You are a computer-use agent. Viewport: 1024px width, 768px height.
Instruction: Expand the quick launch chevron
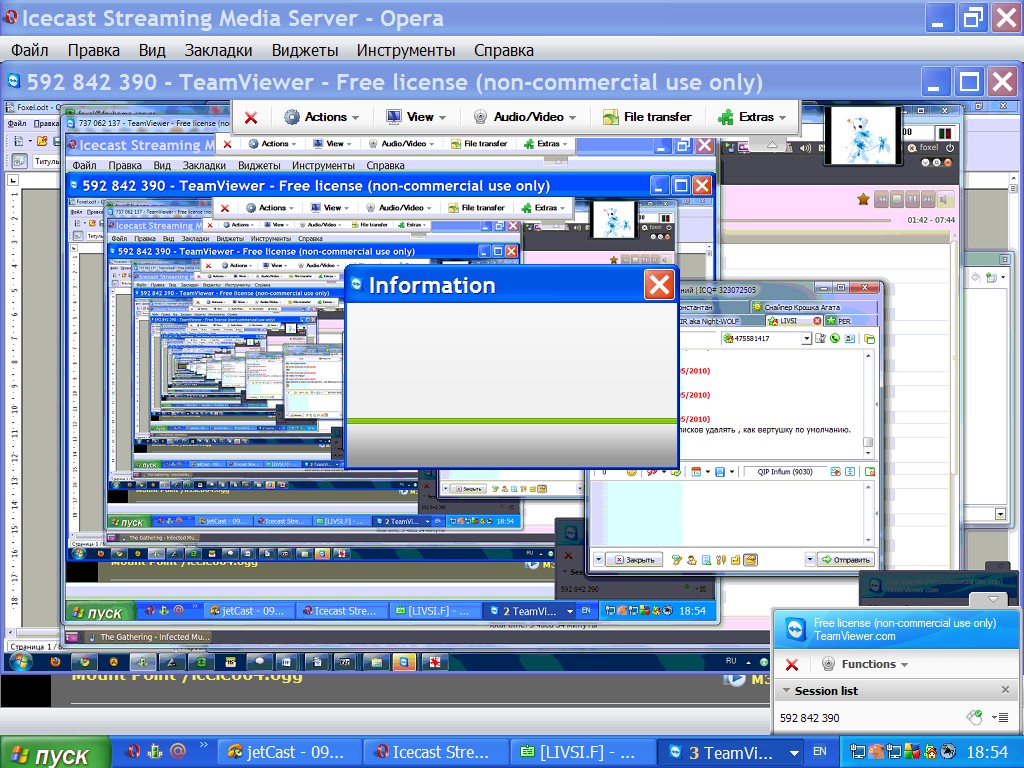(x=204, y=744)
